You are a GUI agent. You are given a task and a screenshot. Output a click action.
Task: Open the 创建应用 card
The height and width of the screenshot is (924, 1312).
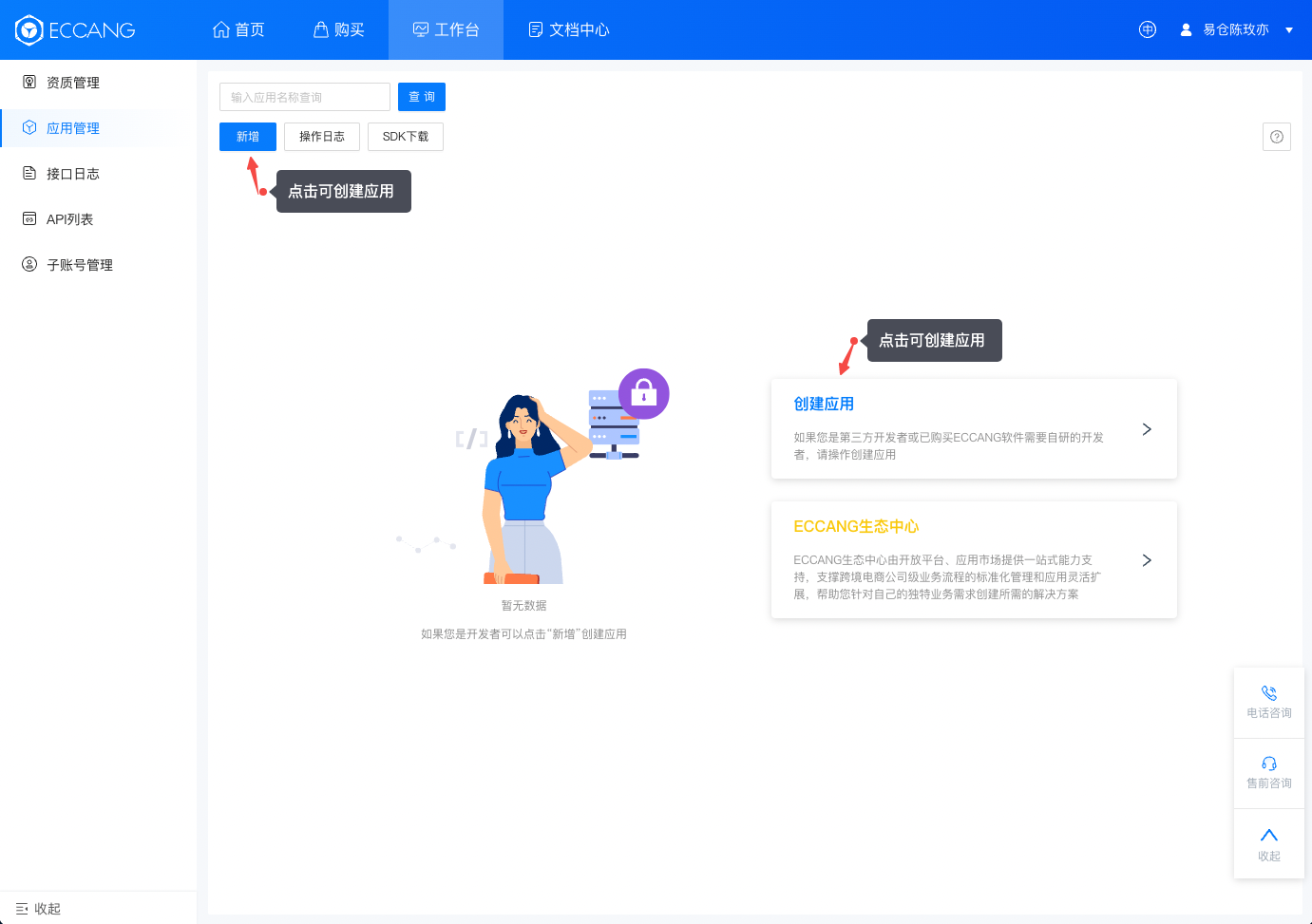click(974, 428)
